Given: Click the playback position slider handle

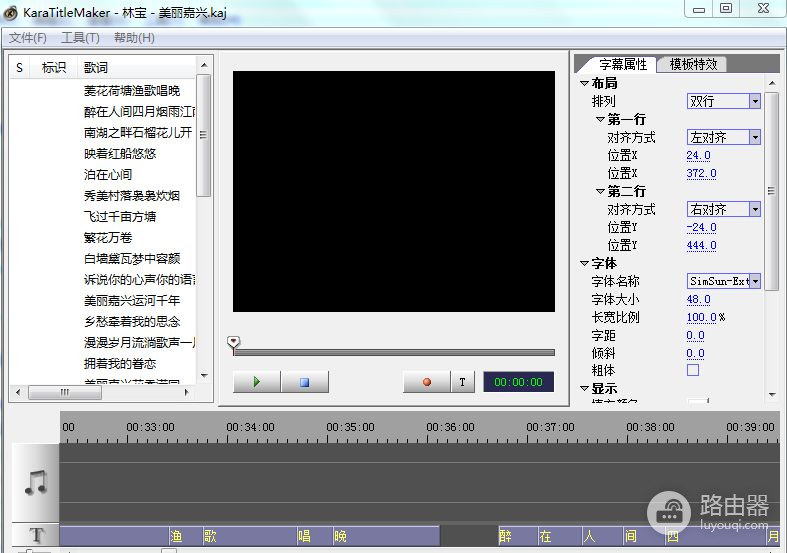Looking at the screenshot, I should pos(234,342).
